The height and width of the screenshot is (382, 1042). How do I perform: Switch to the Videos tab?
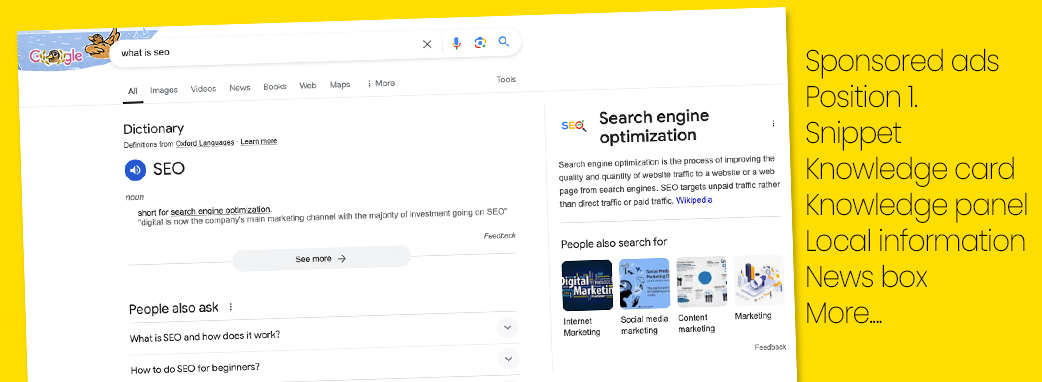tap(203, 89)
